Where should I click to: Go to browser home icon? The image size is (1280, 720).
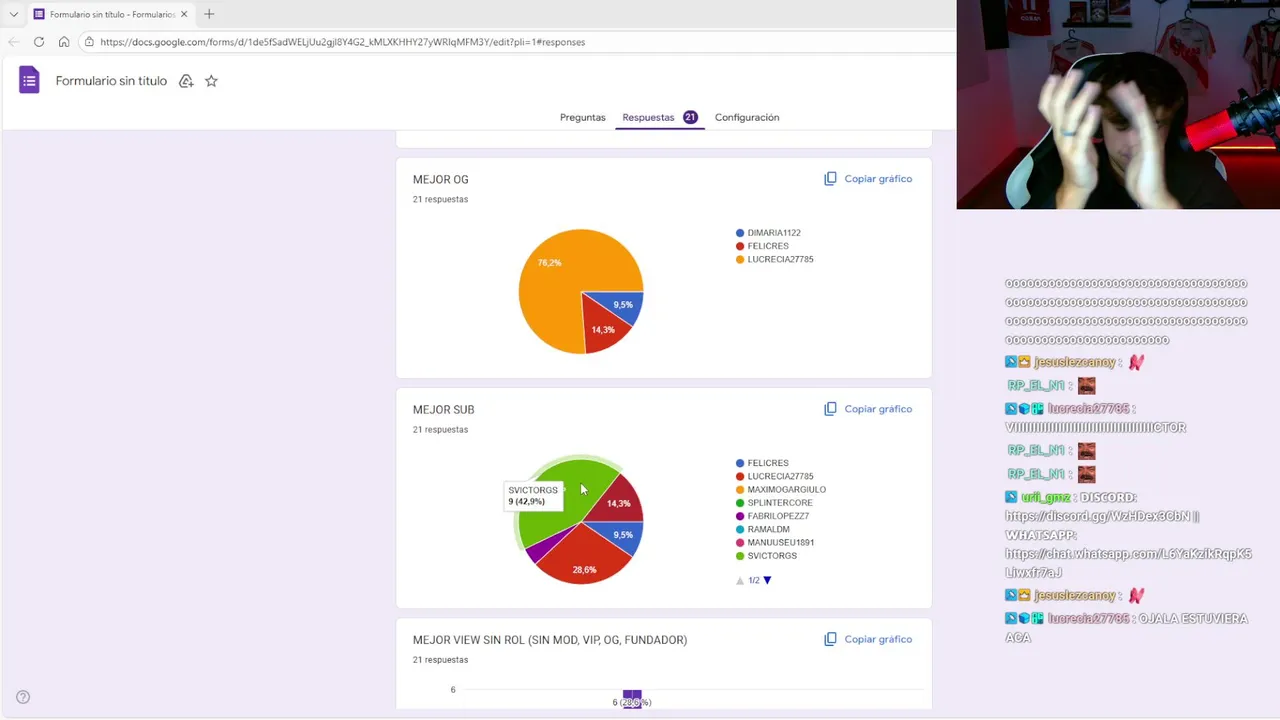pos(64,42)
